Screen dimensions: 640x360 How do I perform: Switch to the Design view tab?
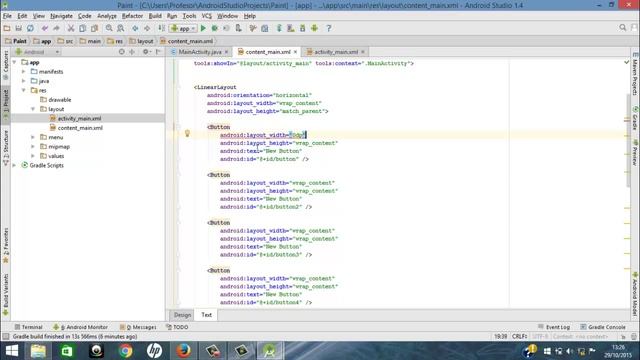(182, 315)
